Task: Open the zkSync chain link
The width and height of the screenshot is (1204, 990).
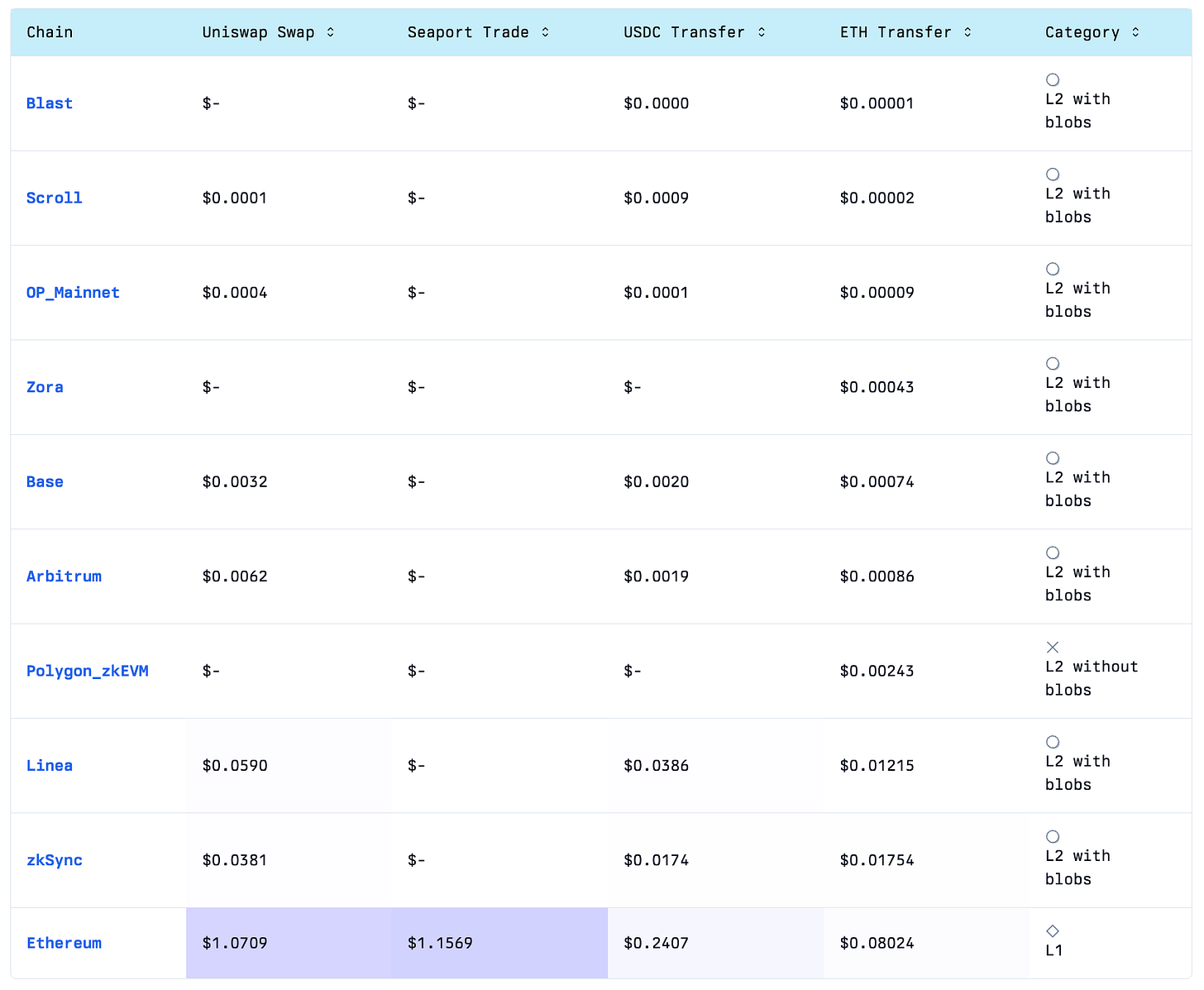Action: 55,860
